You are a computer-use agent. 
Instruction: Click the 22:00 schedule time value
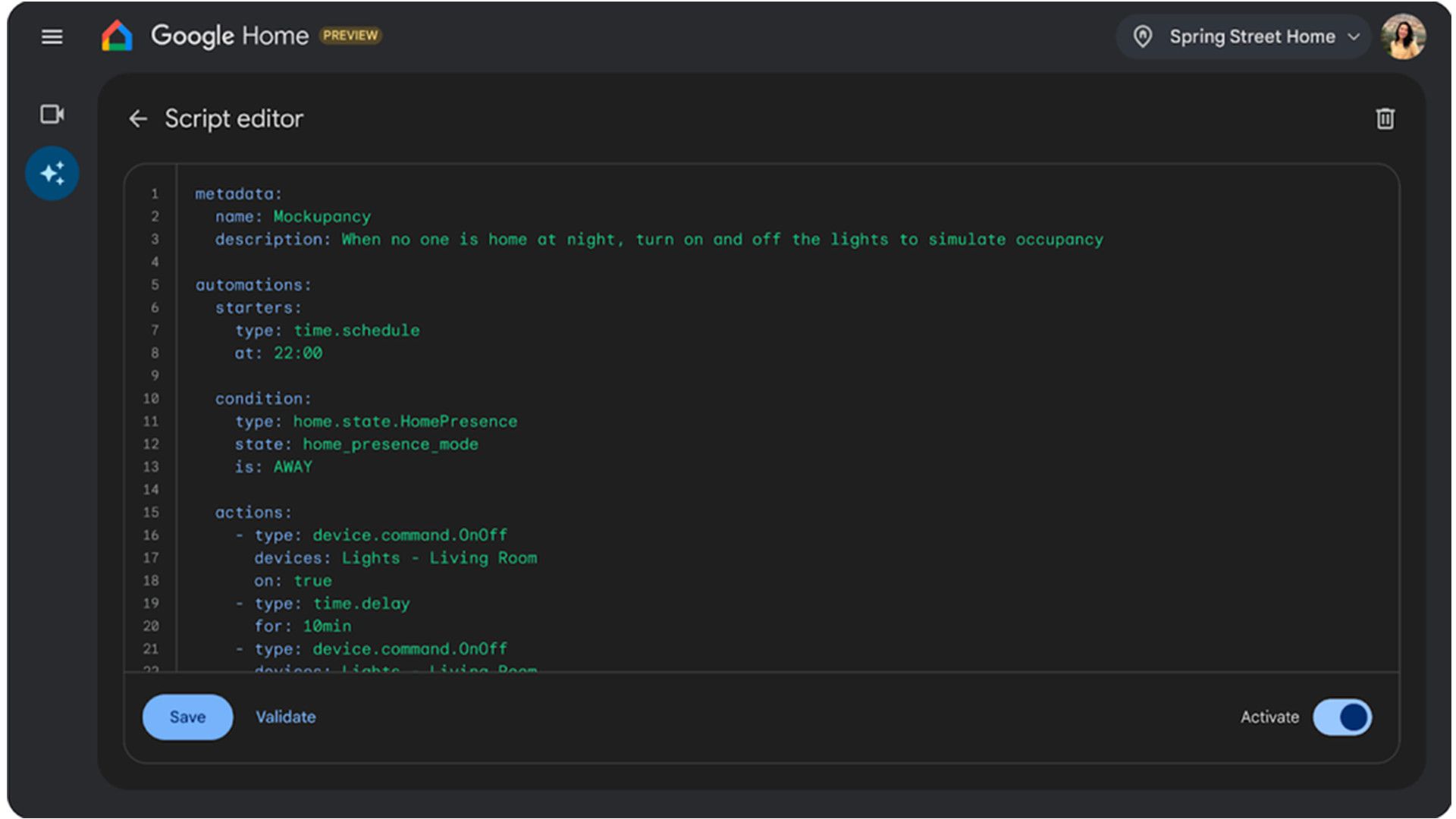click(298, 353)
